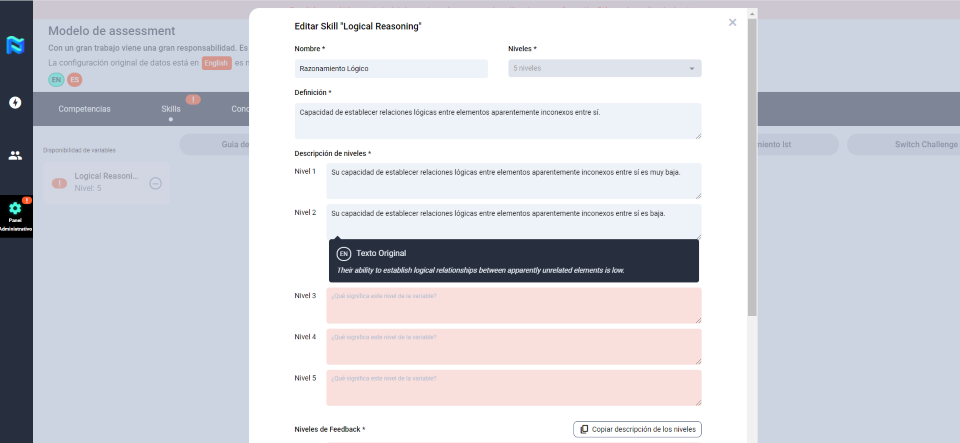Viewport: 960px width, 443px height.
Task: Click the Nombre input field
Action: tap(391, 69)
